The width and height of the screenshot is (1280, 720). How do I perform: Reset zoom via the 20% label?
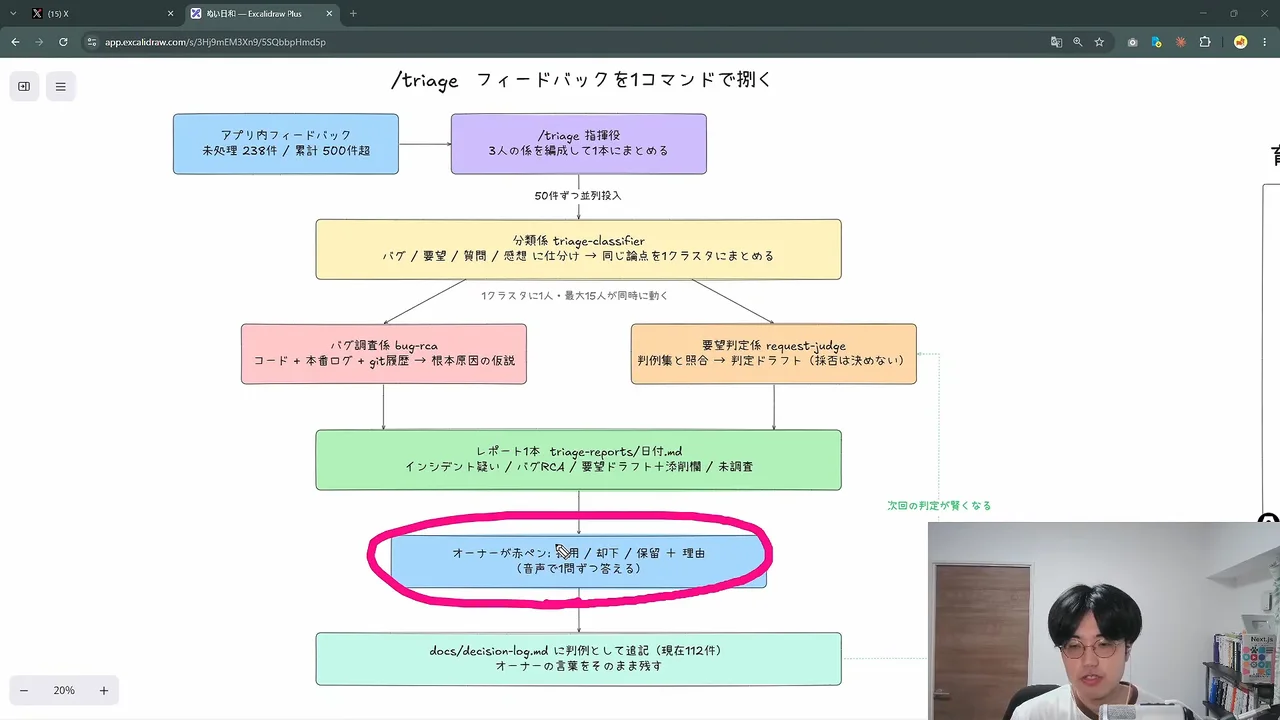(x=64, y=690)
